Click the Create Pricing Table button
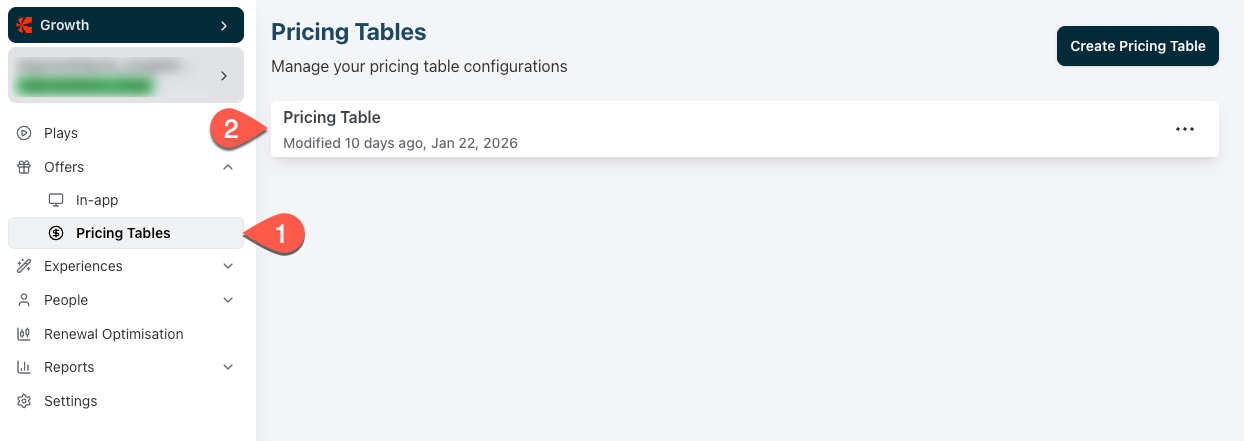This screenshot has width=1244, height=441. (x=1137, y=46)
